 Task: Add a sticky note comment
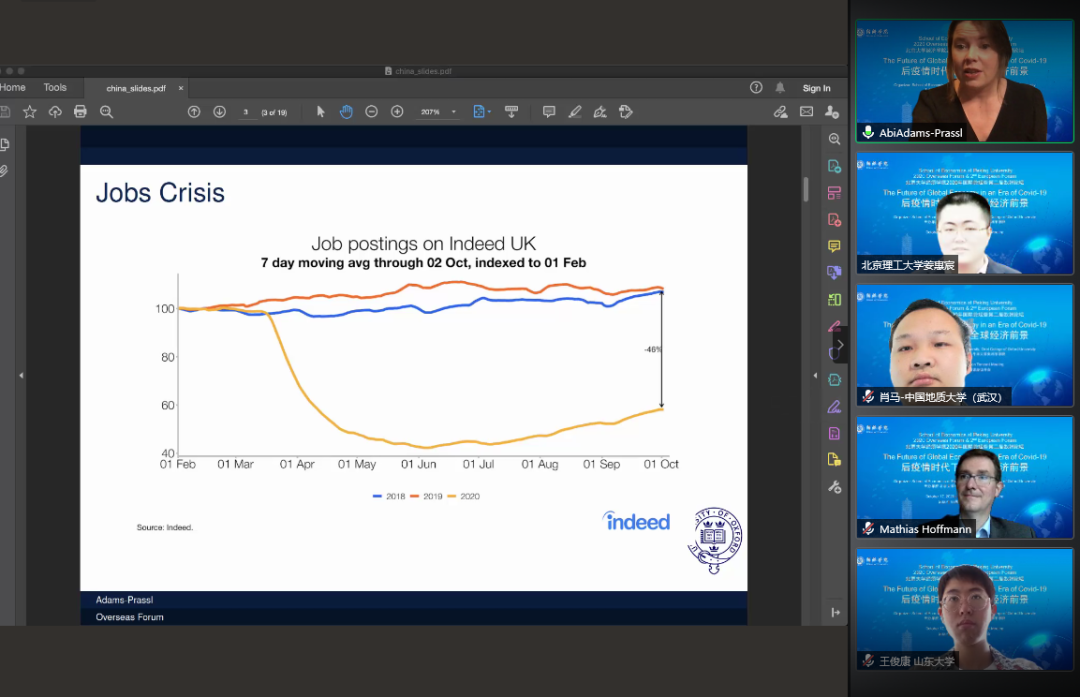click(549, 112)
